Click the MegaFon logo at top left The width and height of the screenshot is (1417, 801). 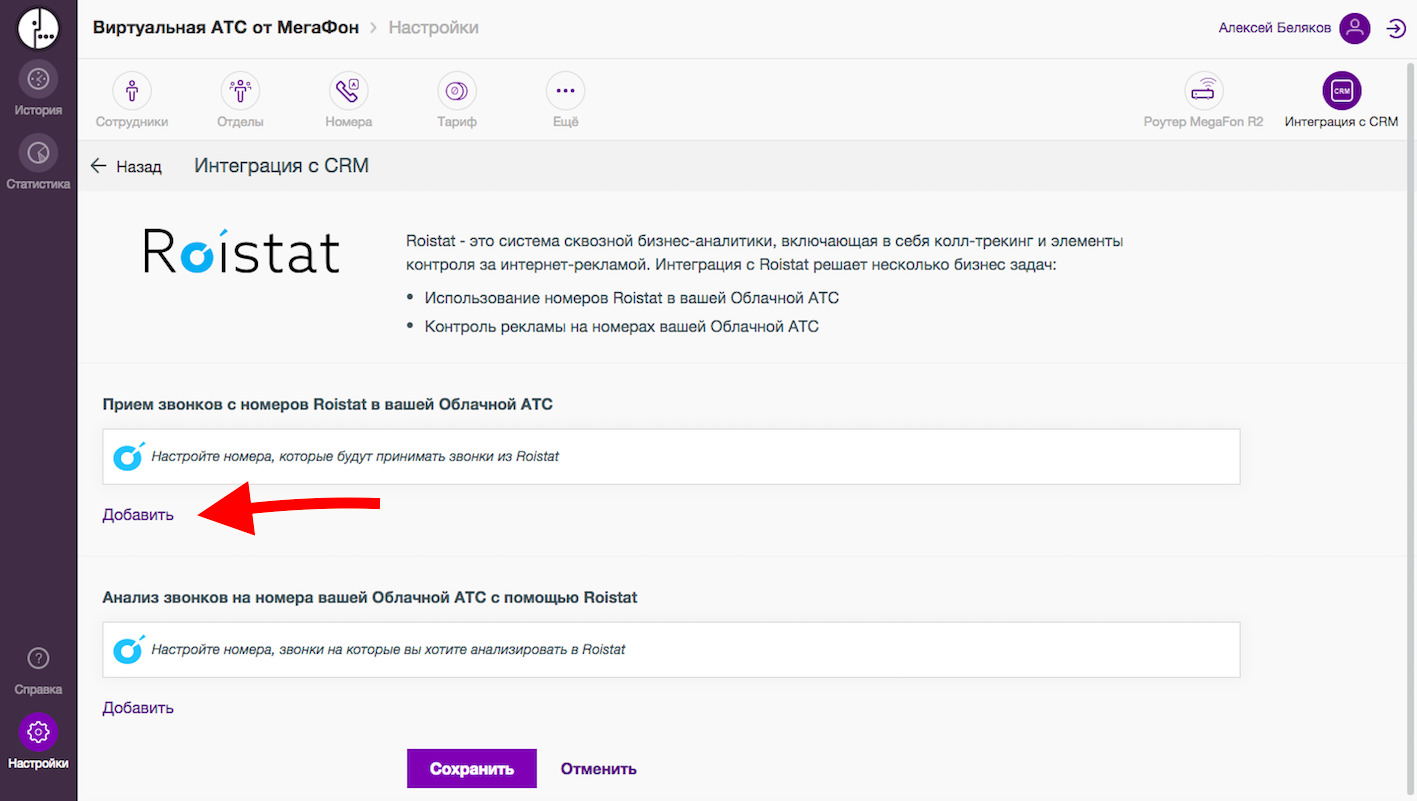[38, 27]
